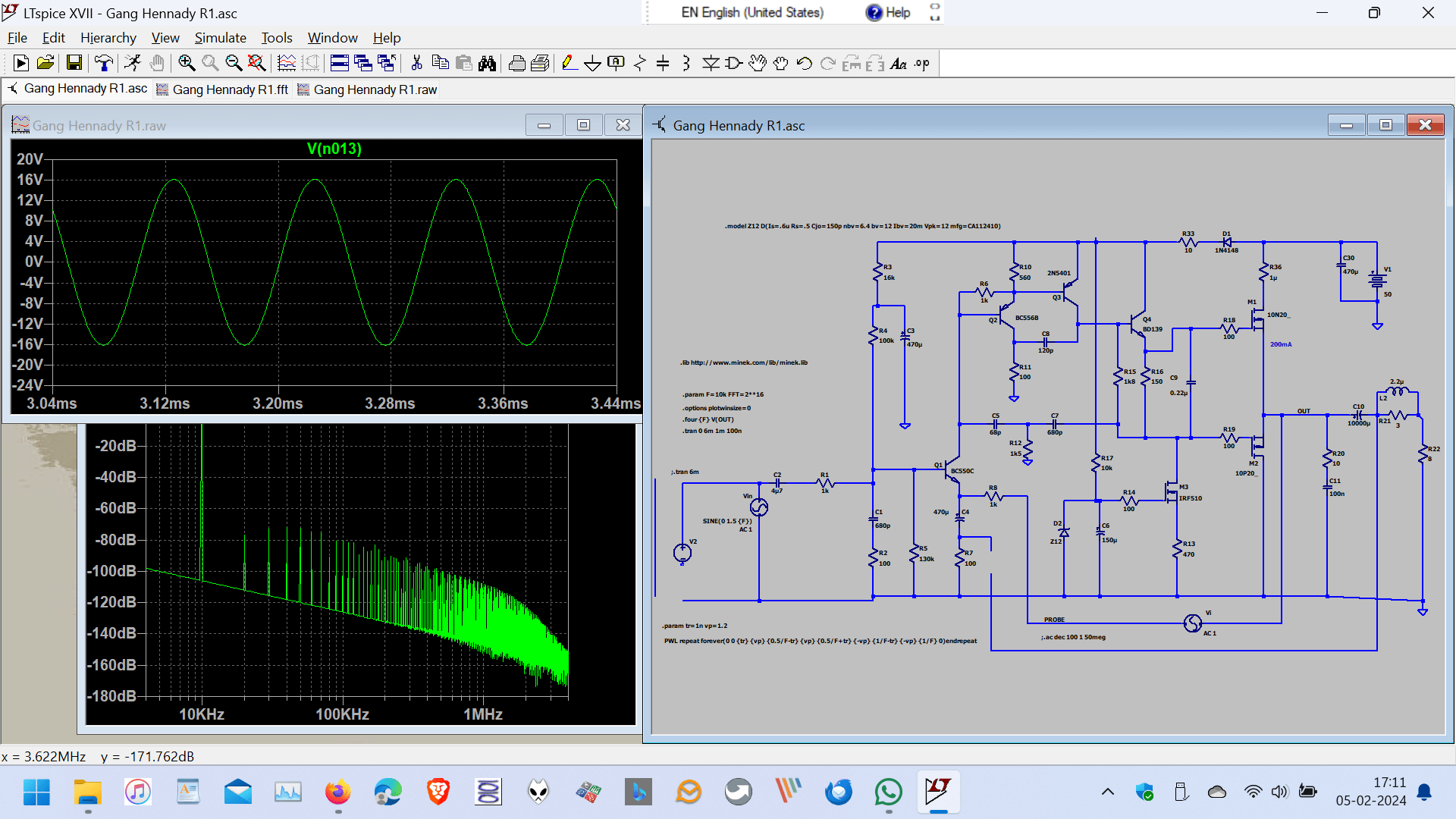Click the .tran 0 6m 1m 100n directive
The image size is (1456, 819).
tap(712, 431)
